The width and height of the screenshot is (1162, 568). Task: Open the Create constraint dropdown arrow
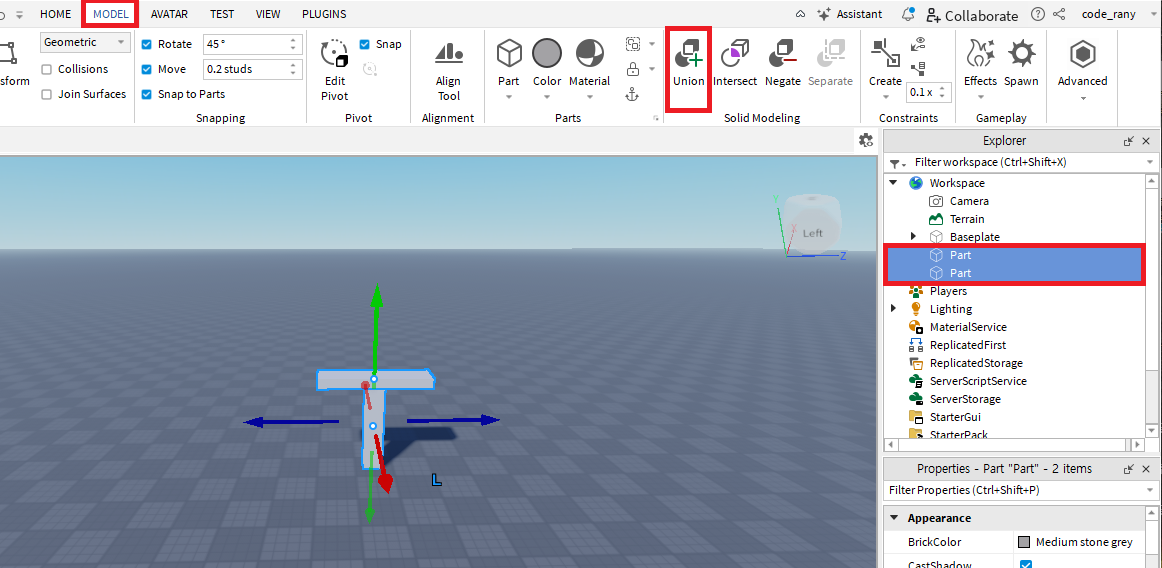[885, 96]
